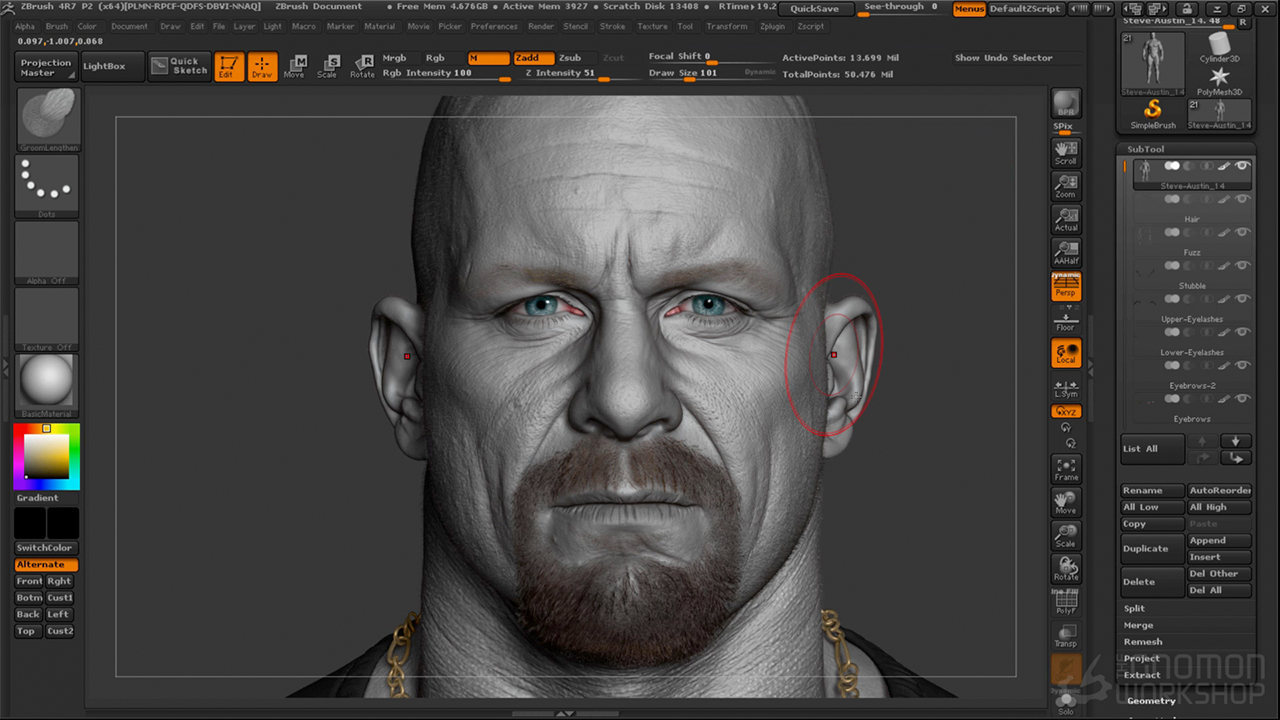1280x720 pixels.
Task: Toggle Zadd sculpting mode
Action: click(533, 58)
